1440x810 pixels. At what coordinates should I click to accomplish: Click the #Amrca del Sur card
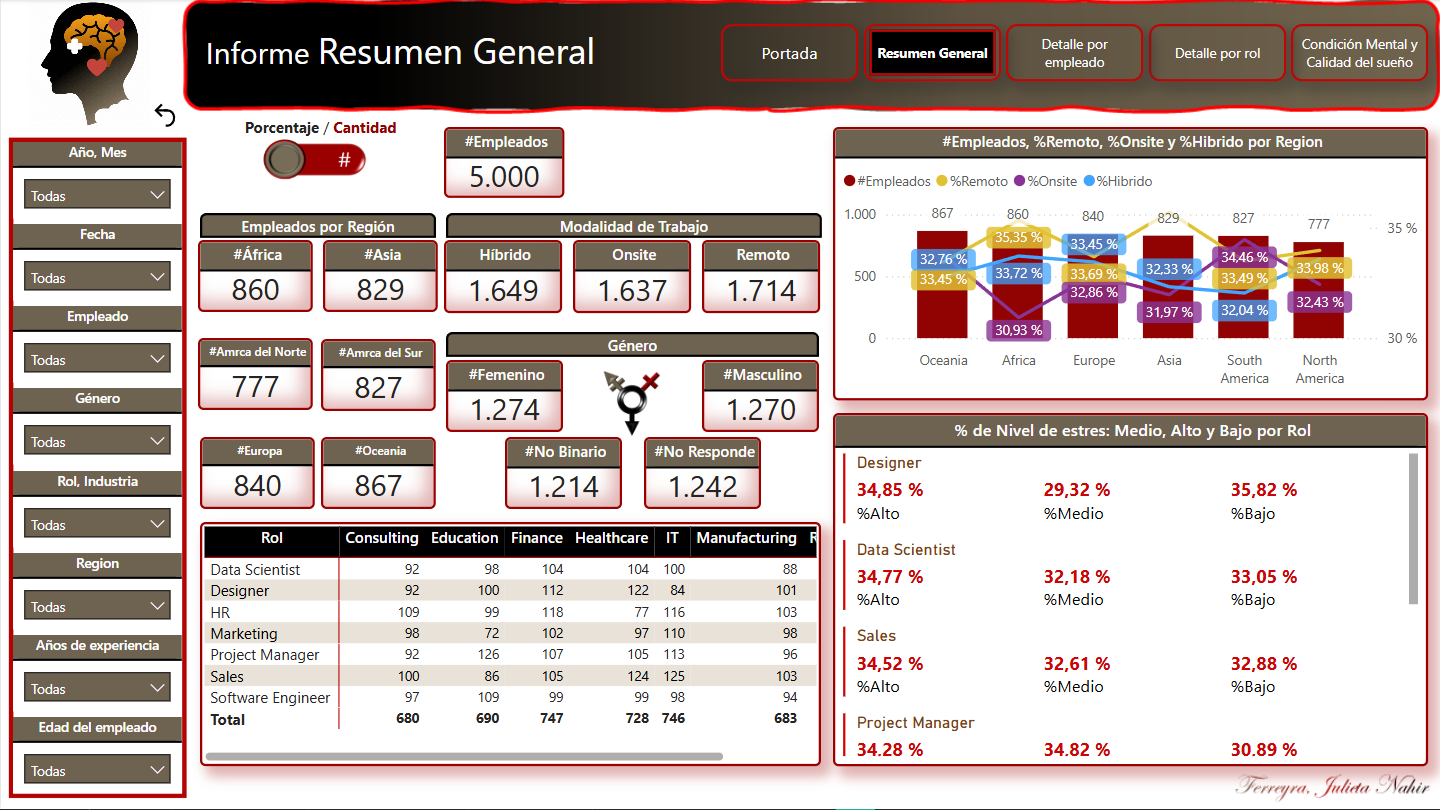click(x=379, y=374)
